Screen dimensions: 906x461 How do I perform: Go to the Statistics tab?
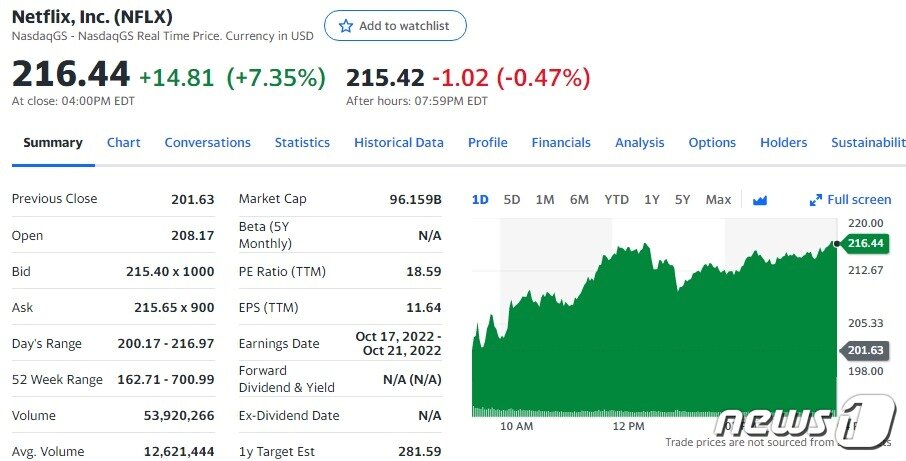tap(302, 143)
